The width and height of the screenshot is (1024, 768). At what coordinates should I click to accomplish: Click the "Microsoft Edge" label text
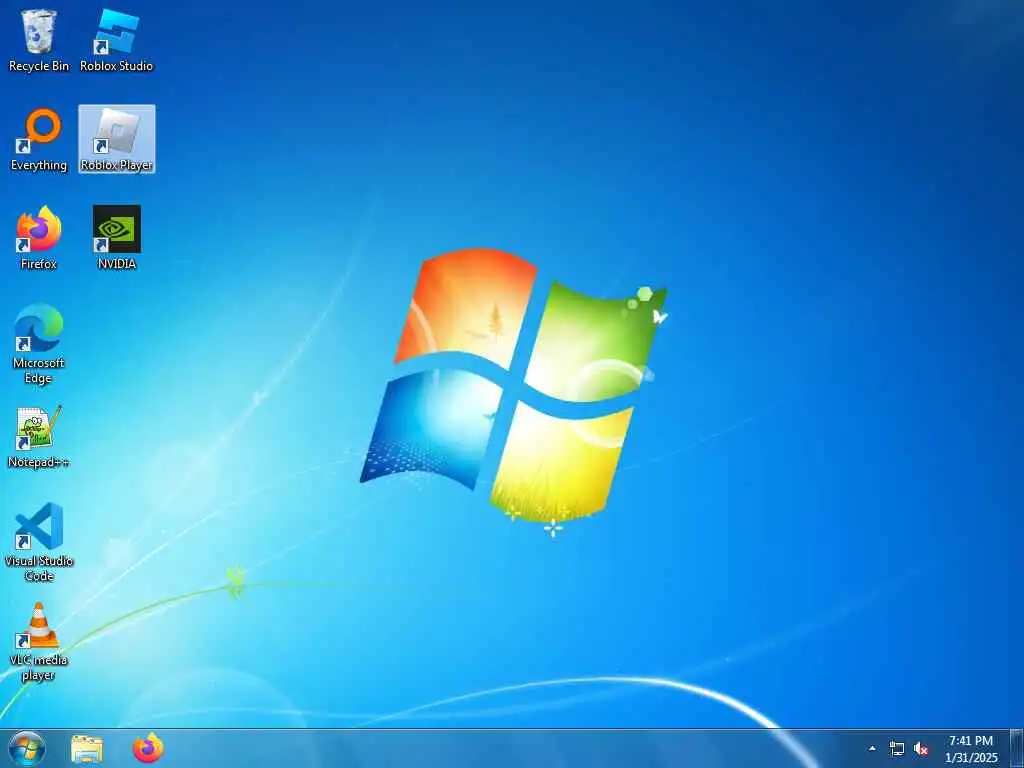click(39, 370)
